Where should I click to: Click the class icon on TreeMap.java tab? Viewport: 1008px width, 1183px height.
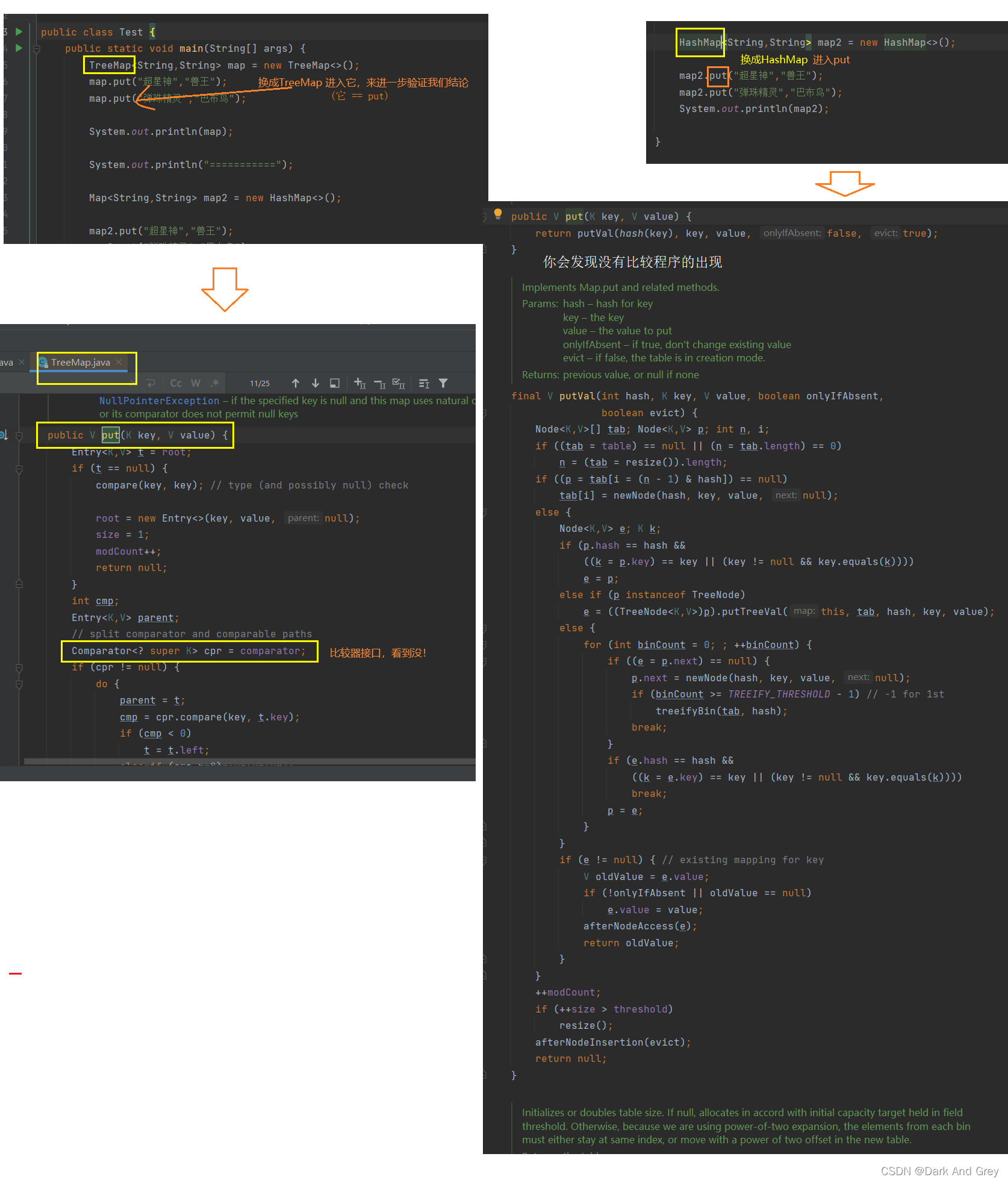click(x=43, y=362)
